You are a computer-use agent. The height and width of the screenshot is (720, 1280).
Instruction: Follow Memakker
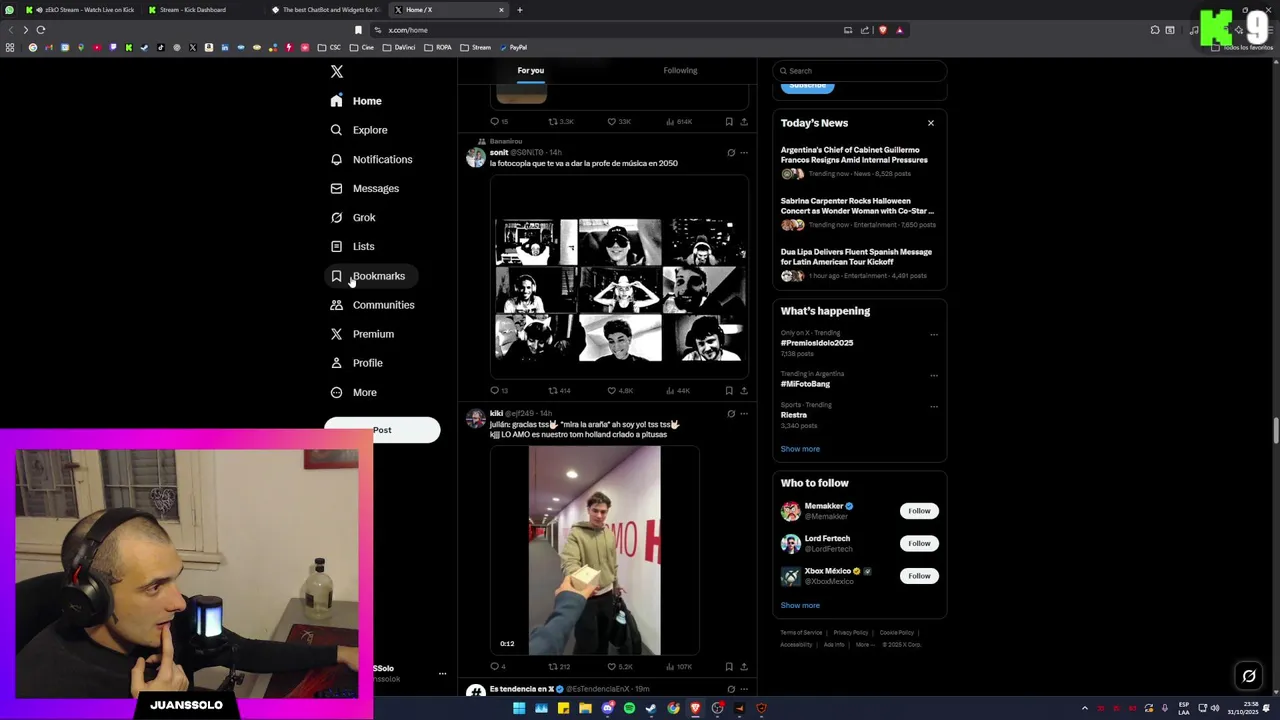pos(919,511)
